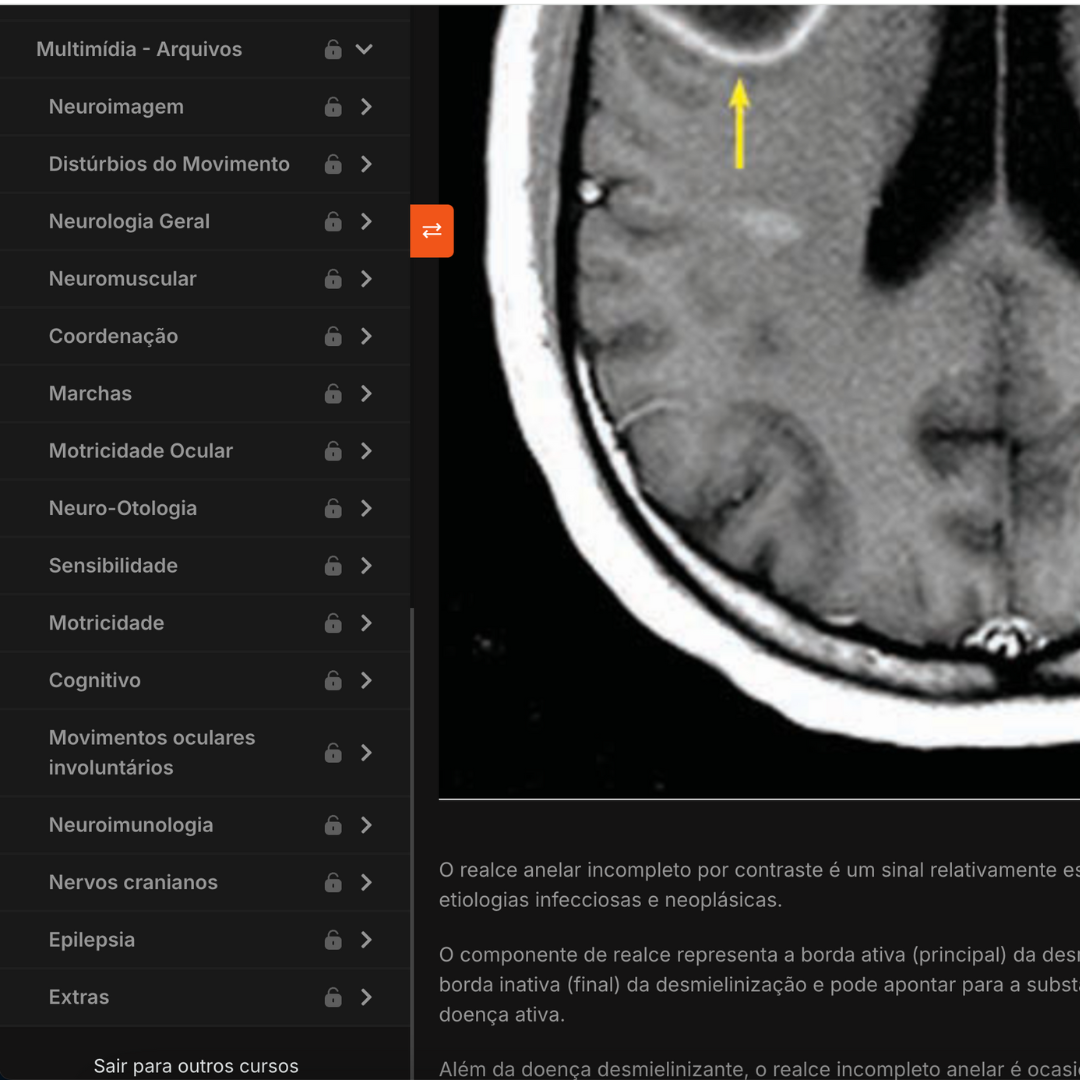Select the Neuro-Otologia category label
The height and width of the screenshot is (1080, 1080).
[123, 508]
